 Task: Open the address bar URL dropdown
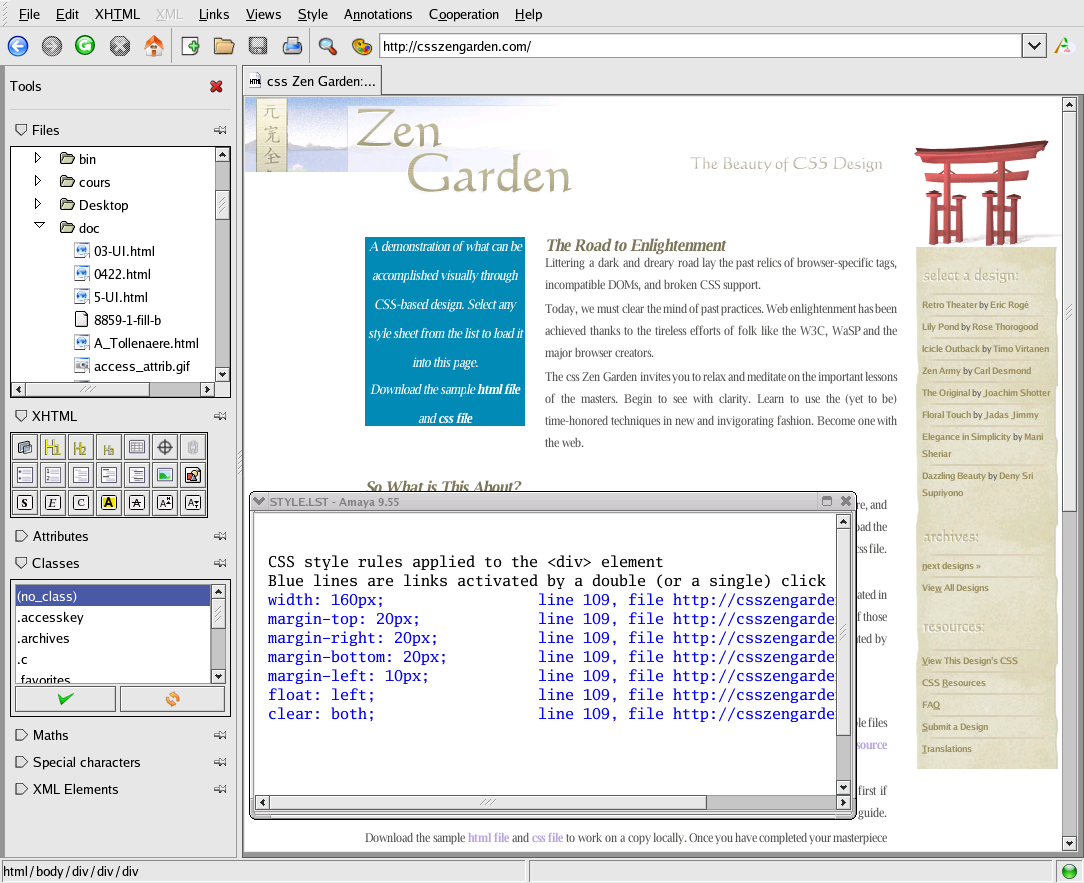(1034, 46)
